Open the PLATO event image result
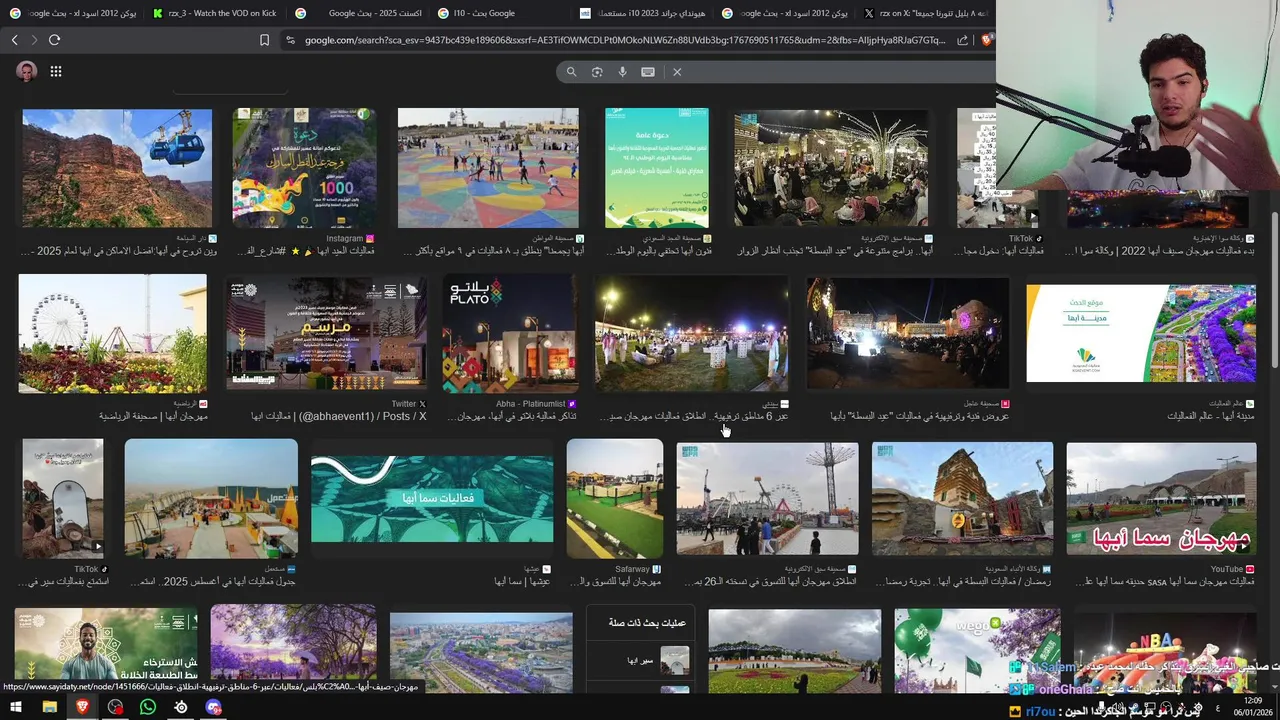 pos(510,334)
